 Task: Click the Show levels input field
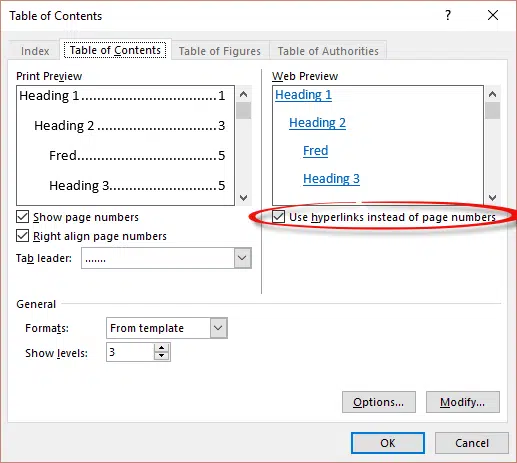pos(130,352)
